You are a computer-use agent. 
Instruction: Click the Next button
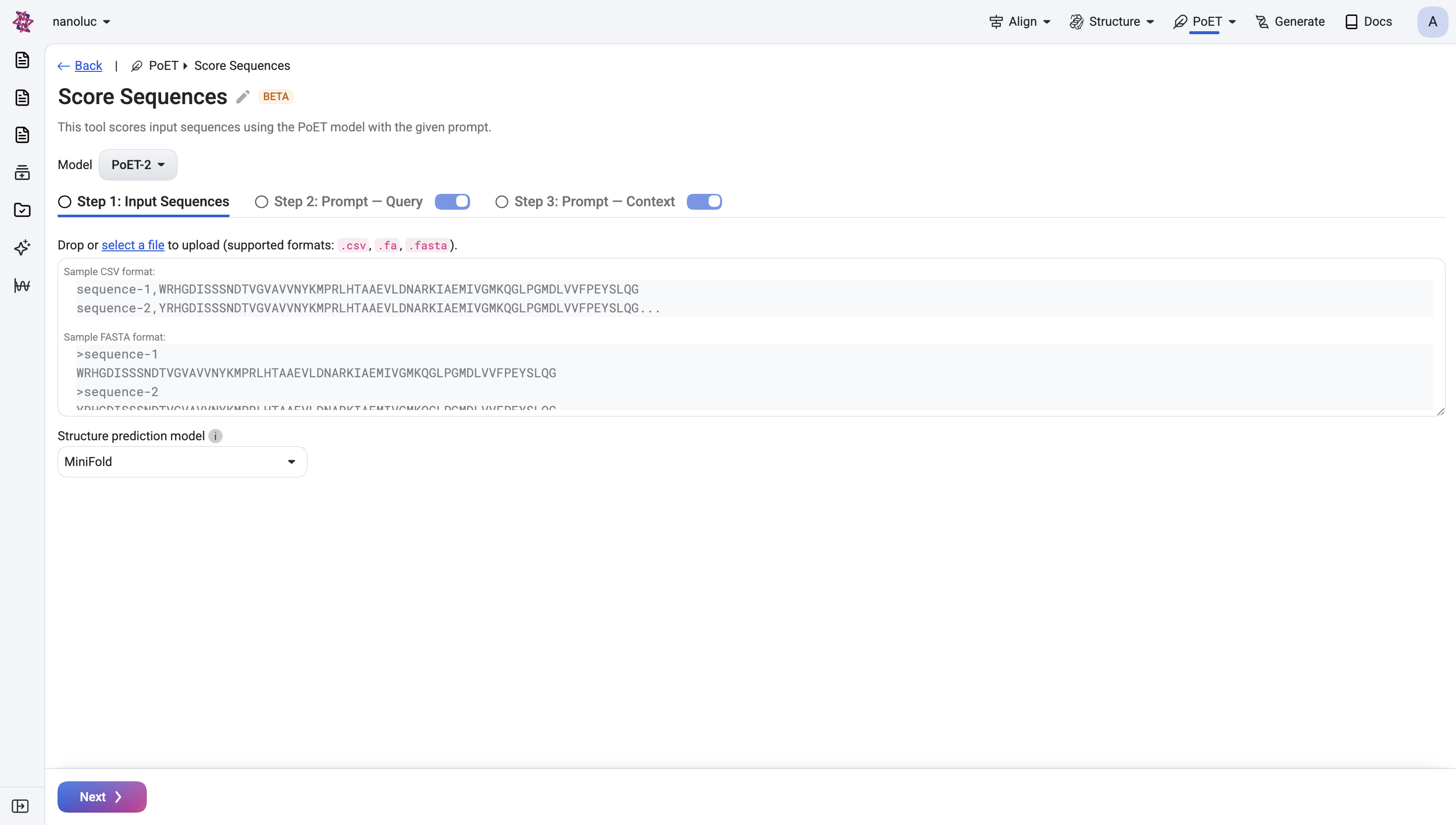point(102,797)
